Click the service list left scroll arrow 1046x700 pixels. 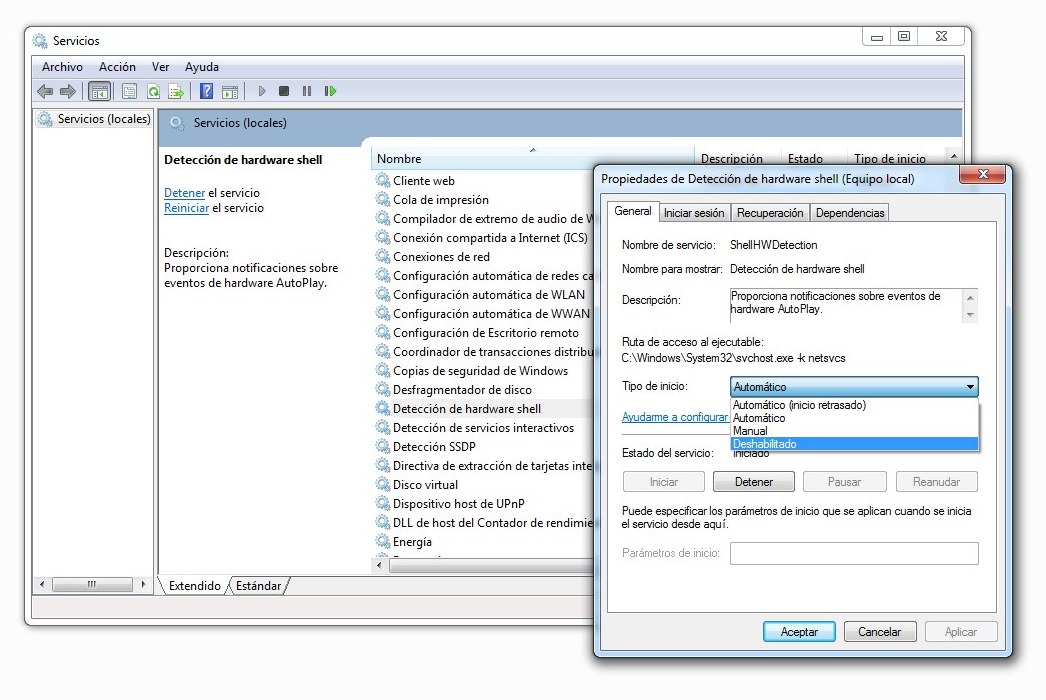pos(379,566)
